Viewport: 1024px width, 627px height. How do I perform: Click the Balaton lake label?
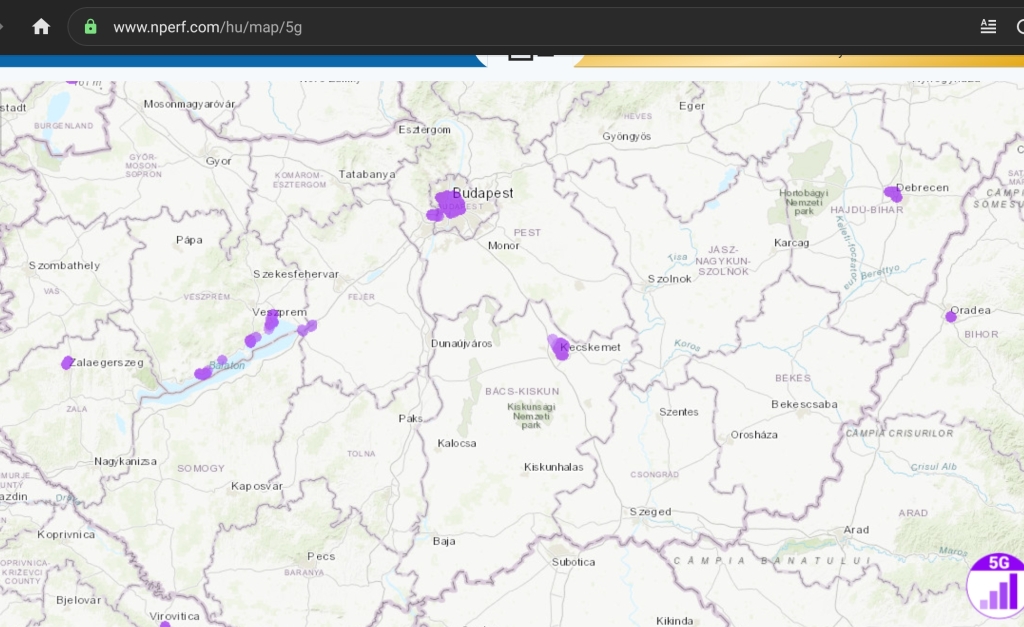(226, 366)
